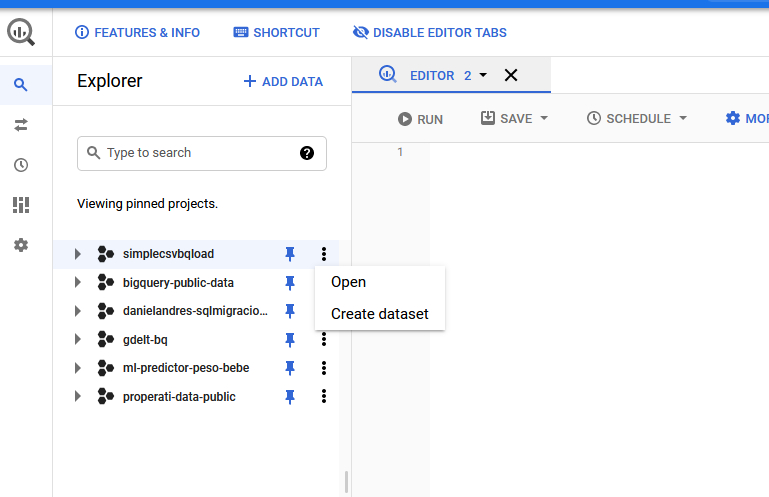
Task: Click the search help question-mark icon
Action: pos(307,153)
